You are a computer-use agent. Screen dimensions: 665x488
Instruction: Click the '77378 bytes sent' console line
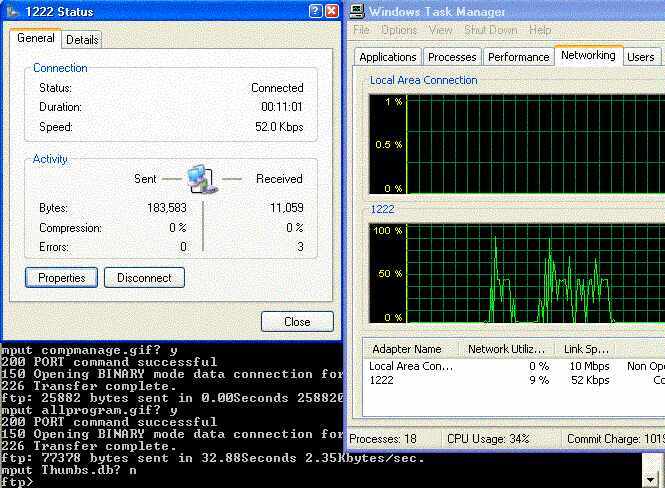(212, 458)
